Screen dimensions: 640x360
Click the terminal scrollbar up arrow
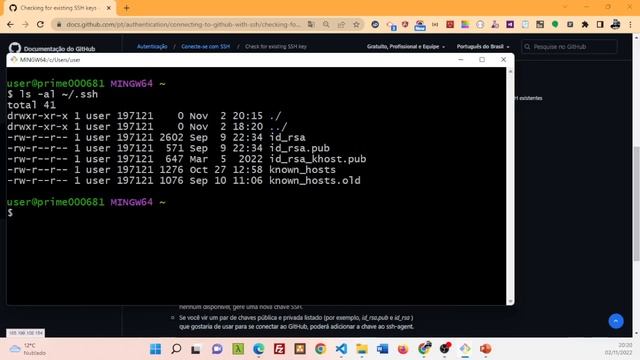[510, 71]
